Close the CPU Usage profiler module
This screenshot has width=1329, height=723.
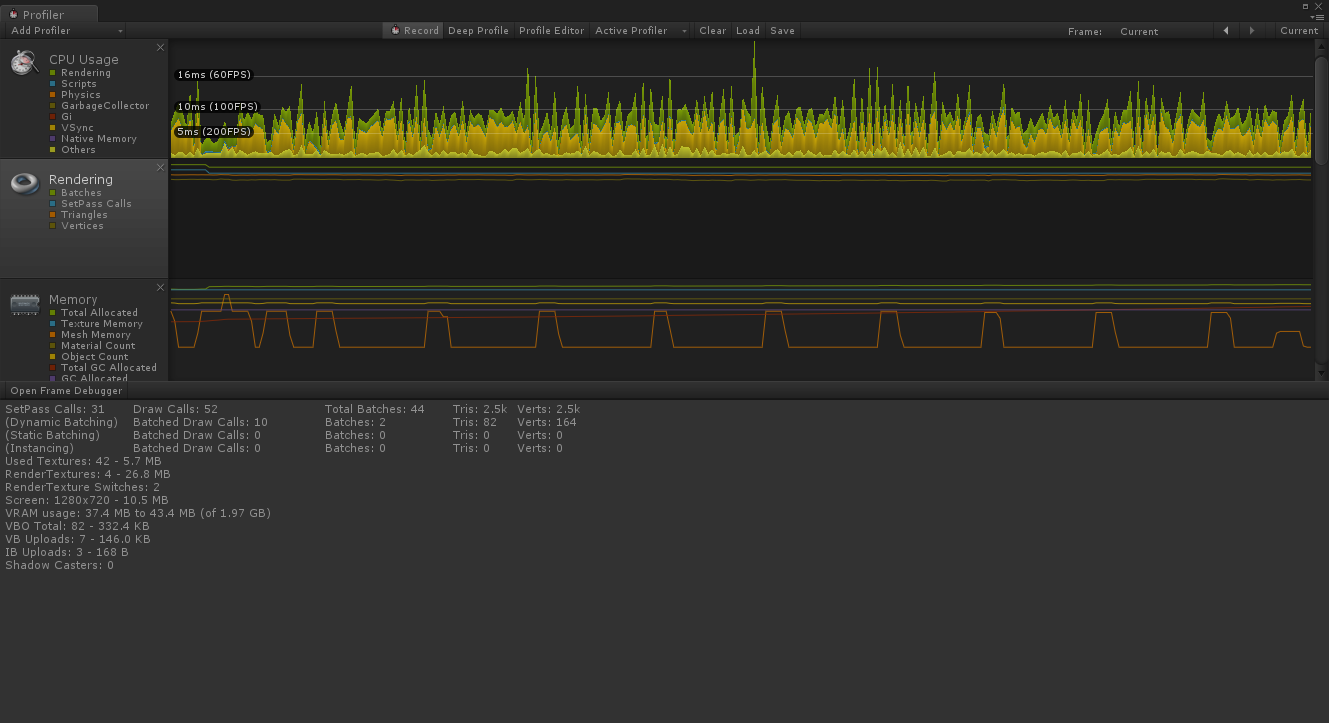[160, 47]
